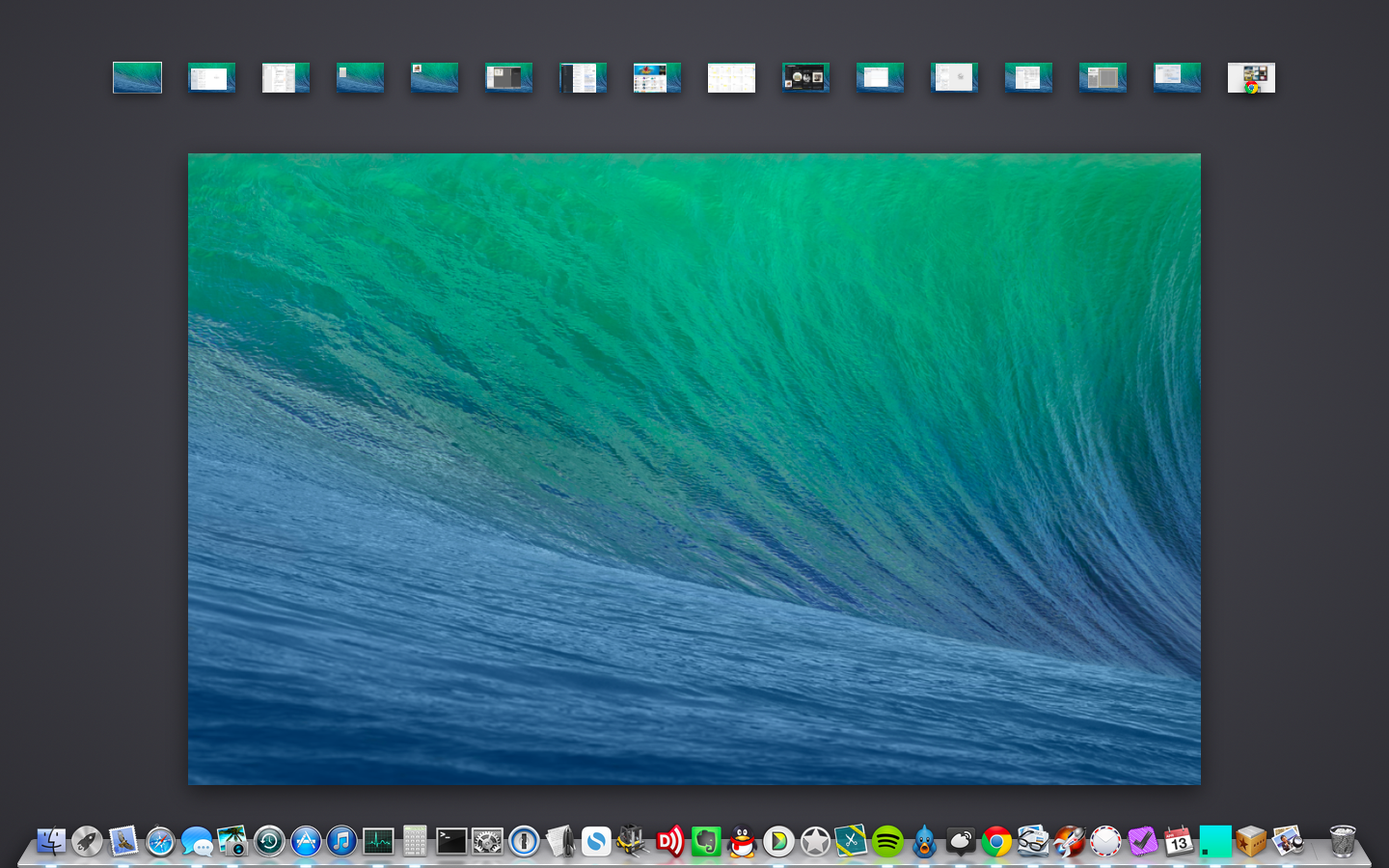Launch the App Store icon
This screenshot has width=1389, height=868.
click(306, 841)
